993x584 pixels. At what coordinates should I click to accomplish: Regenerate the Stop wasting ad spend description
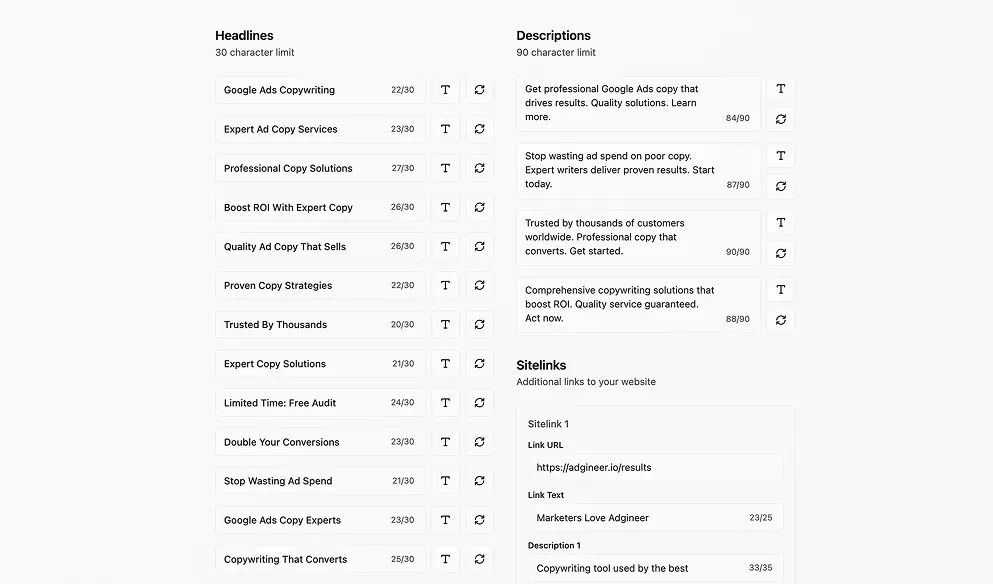[781, 186]
